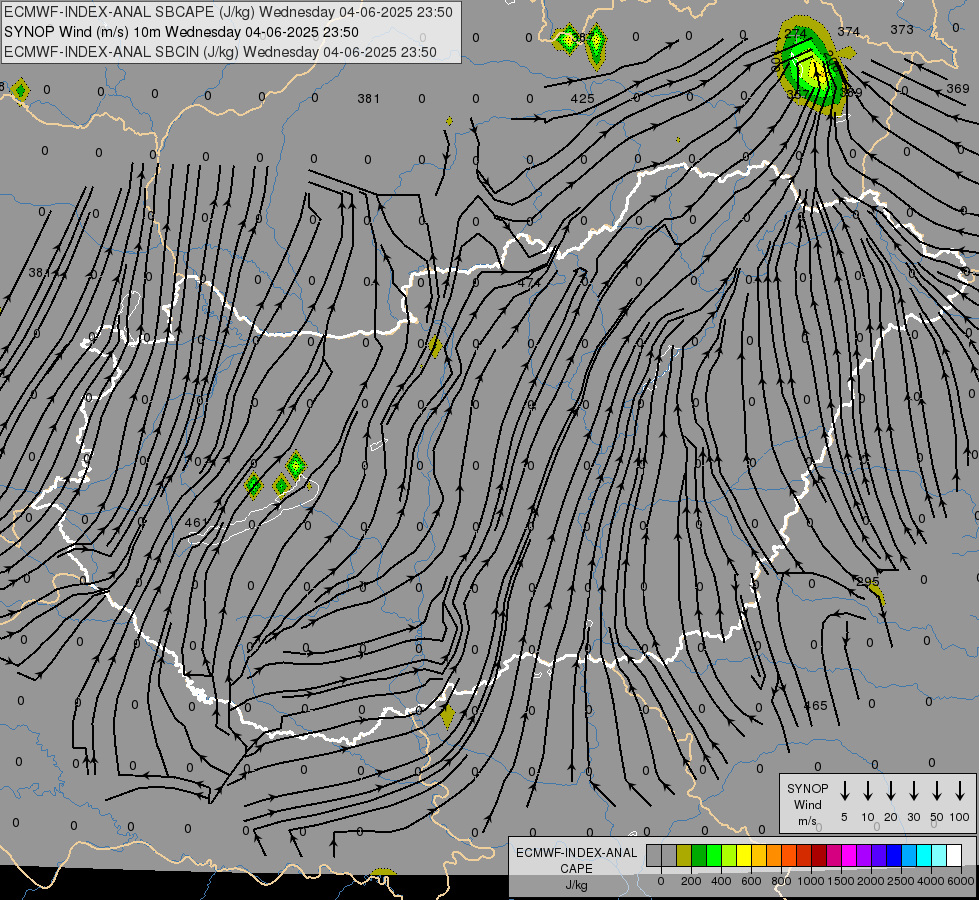The image size is (979, 900).
Task: Pick the white swatch at legend end
Action: [954, 855]
